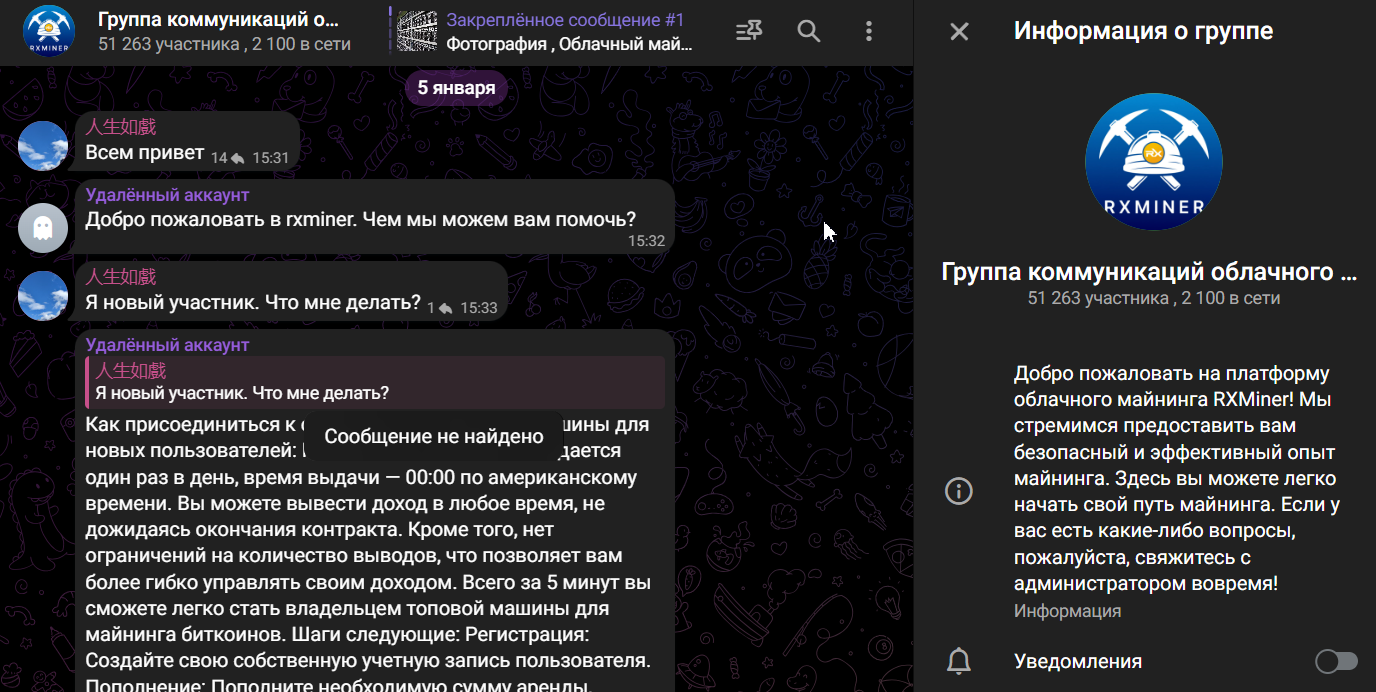Click sender name Удалённый аккаунт above welcome message
Image resolution: width=1376 pixels, height=692 pixels.
point(167,195)
